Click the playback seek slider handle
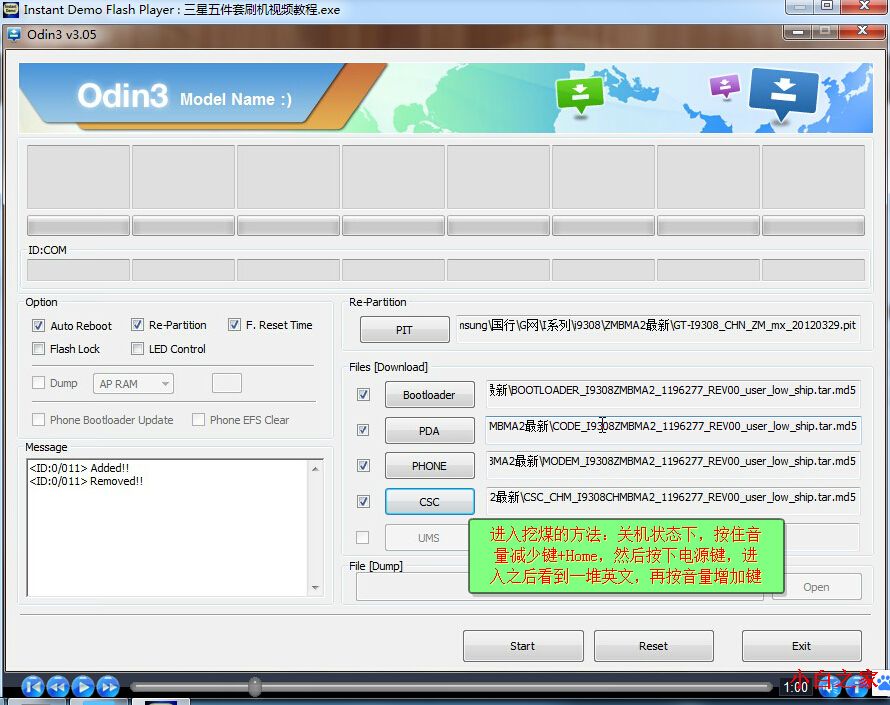The image size is (890, 705). [255, 687]
